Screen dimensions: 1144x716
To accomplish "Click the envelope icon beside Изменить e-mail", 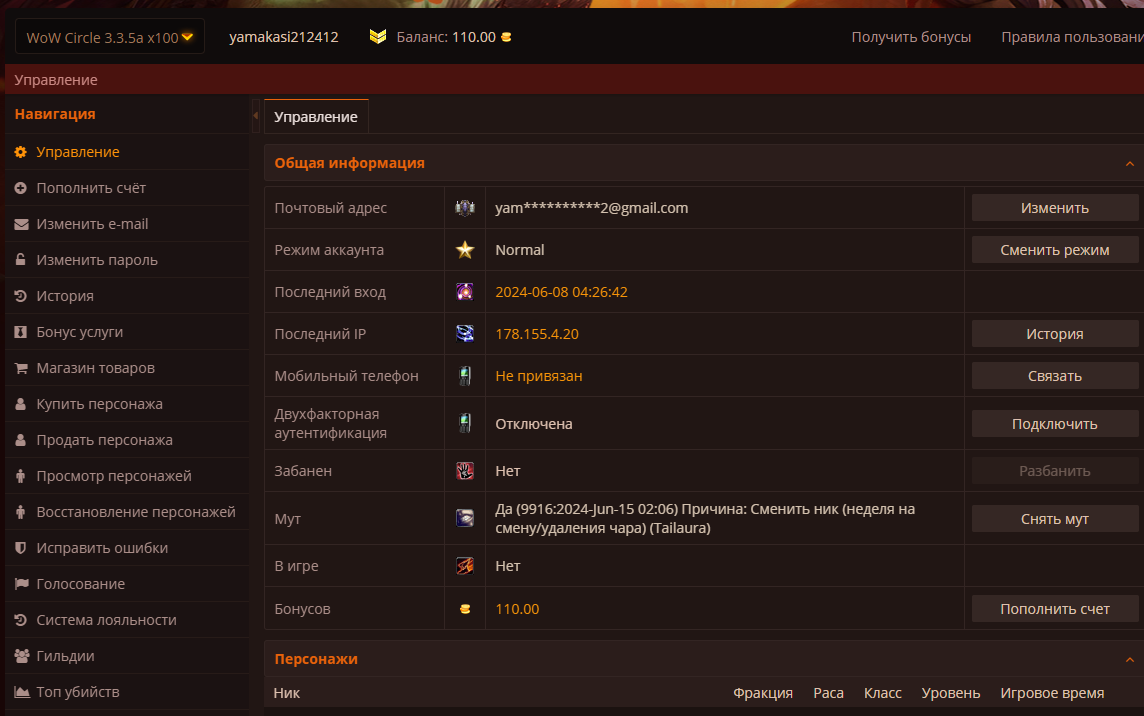I will point(21,224).
